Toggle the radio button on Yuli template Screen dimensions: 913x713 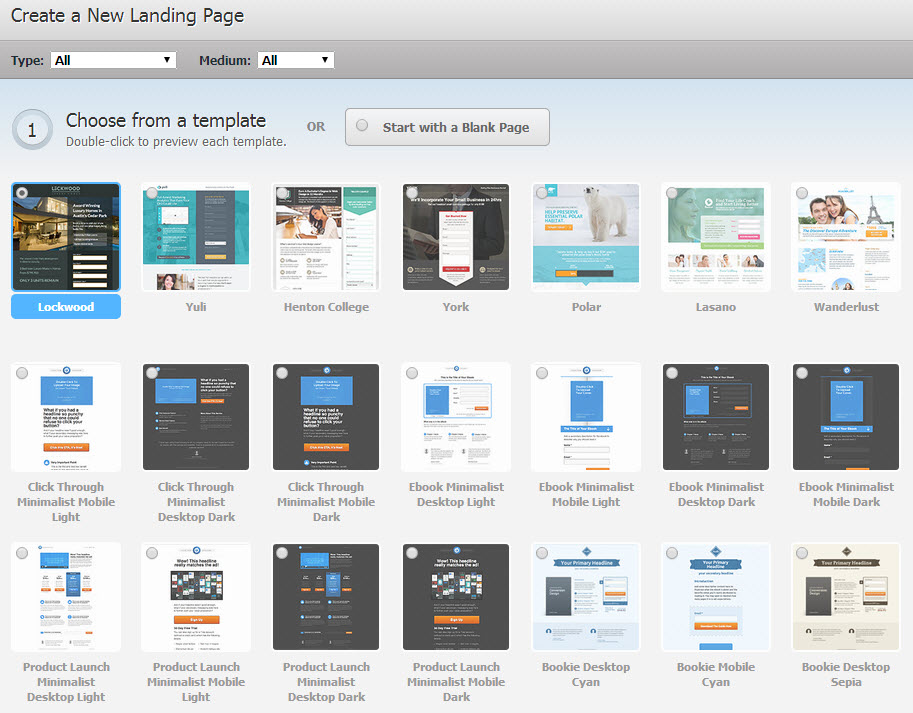152,193
